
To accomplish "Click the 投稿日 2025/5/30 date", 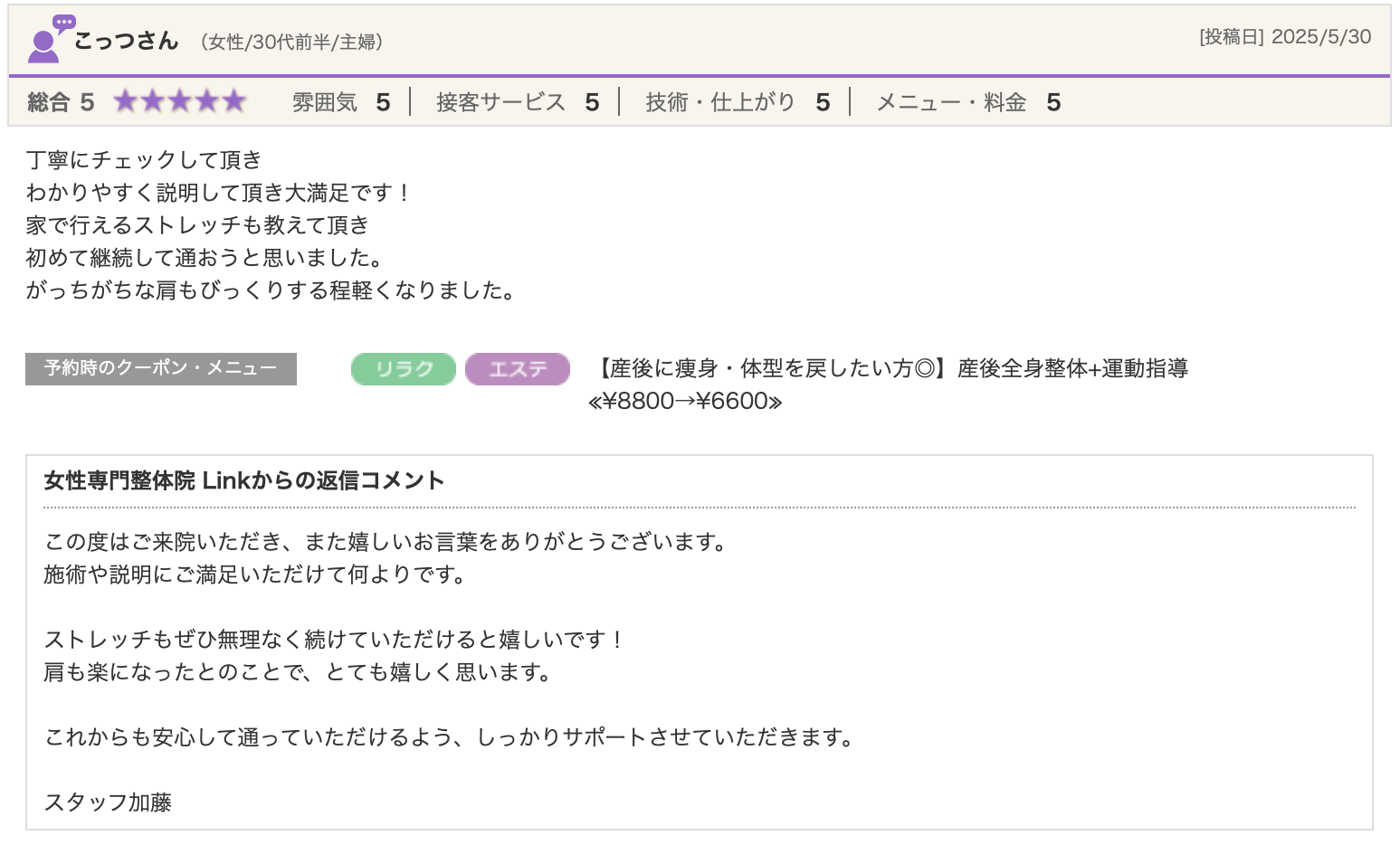I will pos(1285,37).
